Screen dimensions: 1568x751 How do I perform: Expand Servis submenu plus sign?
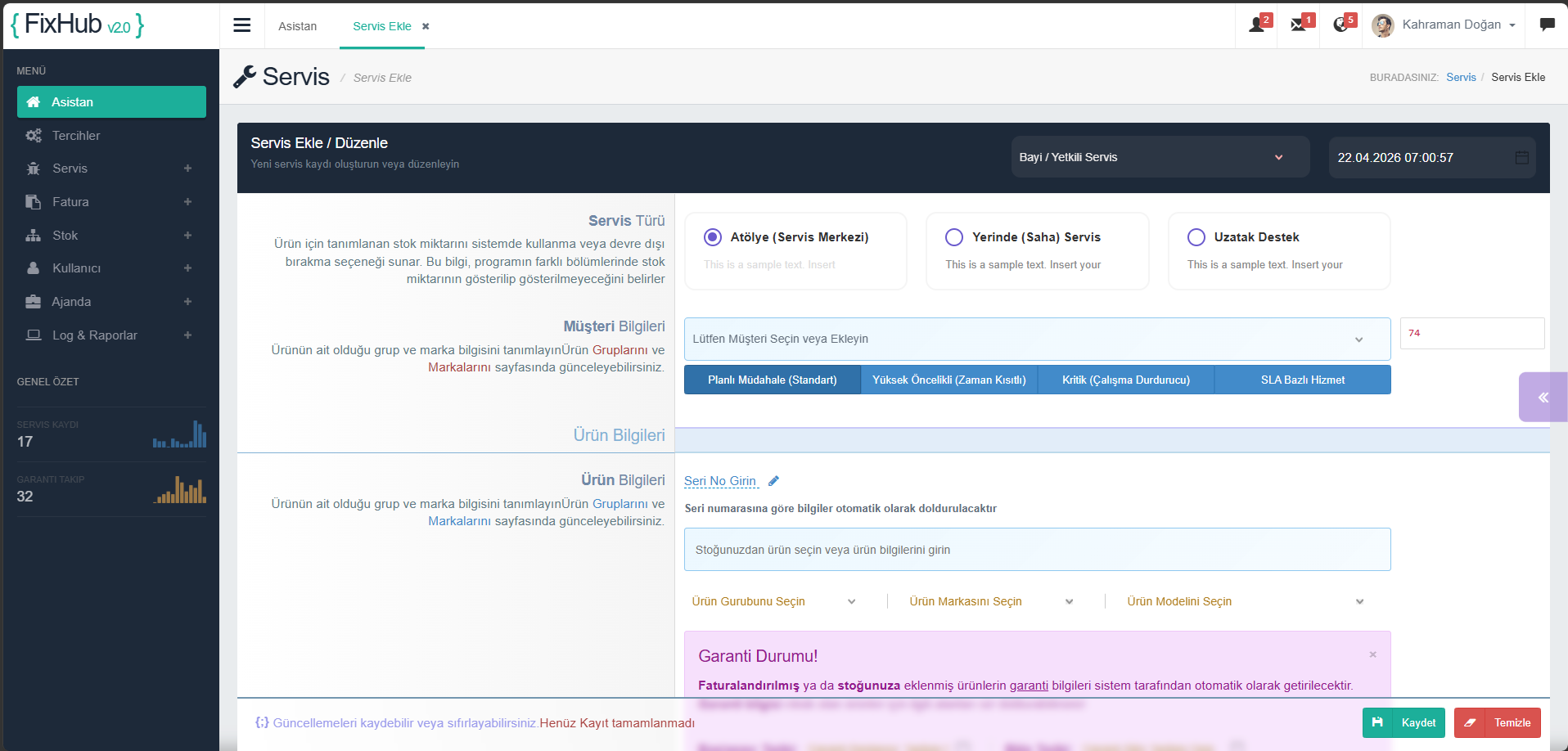click(x=187, y=169)
